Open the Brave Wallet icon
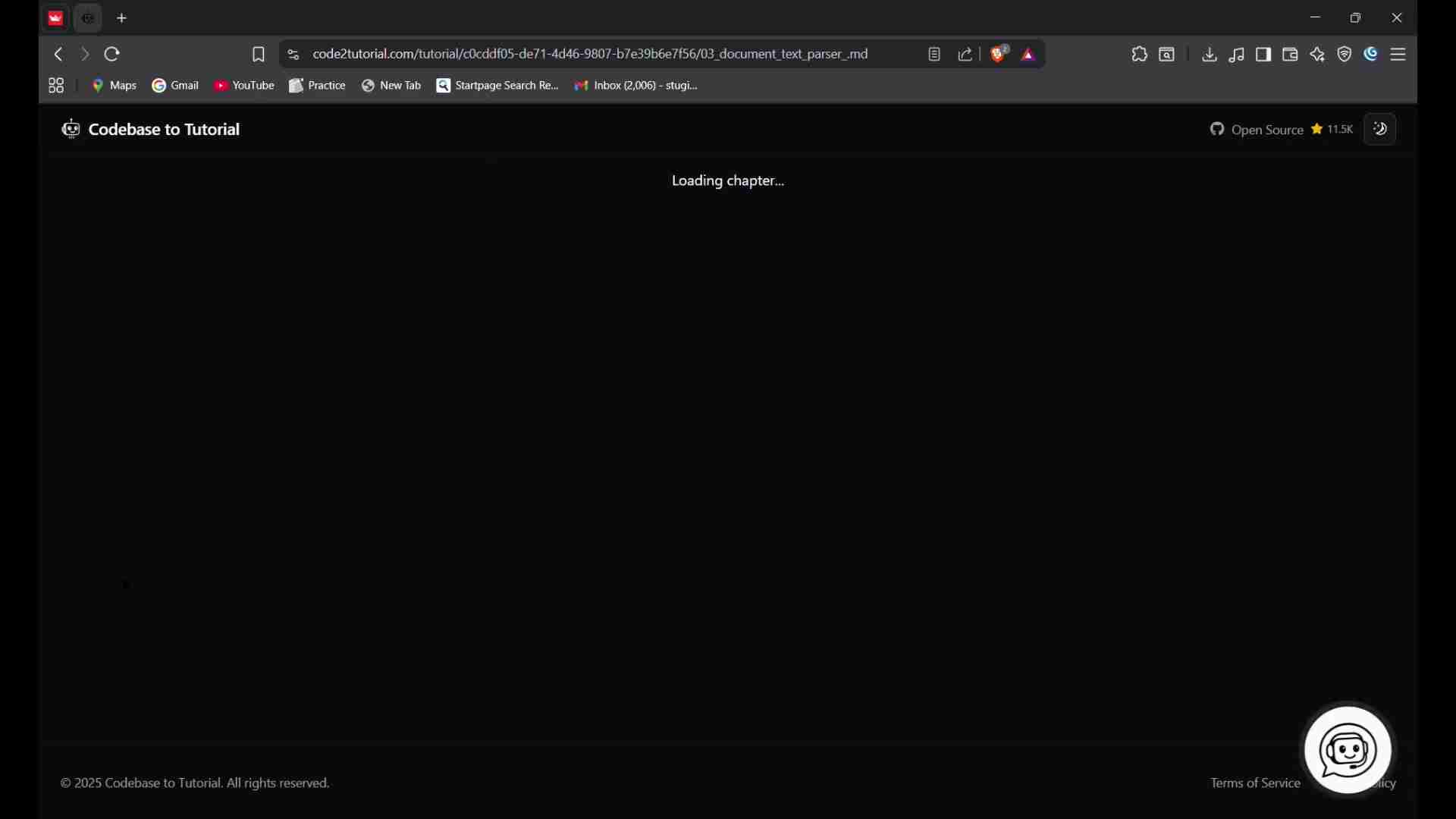 click(x=1292, y=55)
